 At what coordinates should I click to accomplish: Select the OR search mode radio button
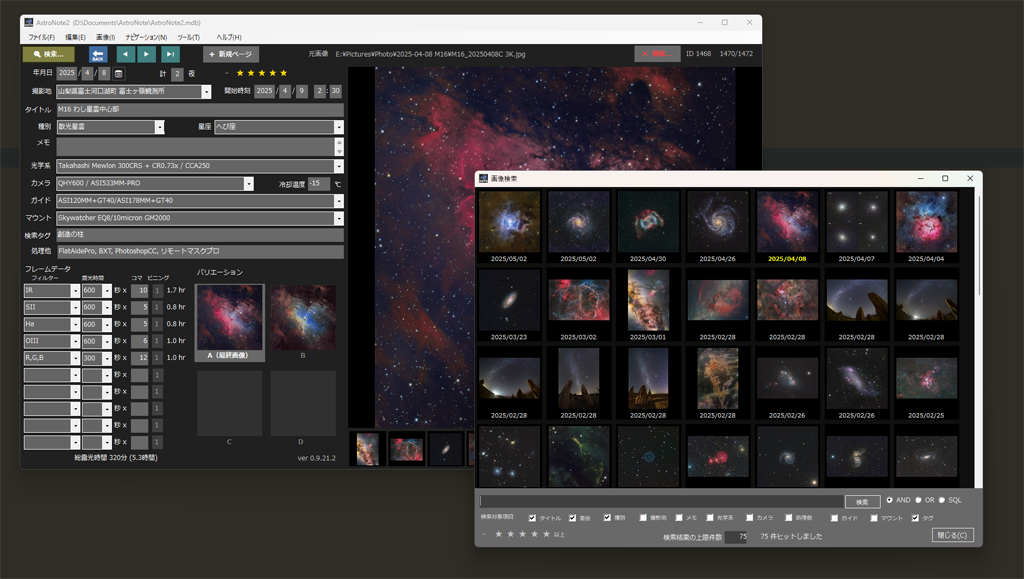pos(919,500)
